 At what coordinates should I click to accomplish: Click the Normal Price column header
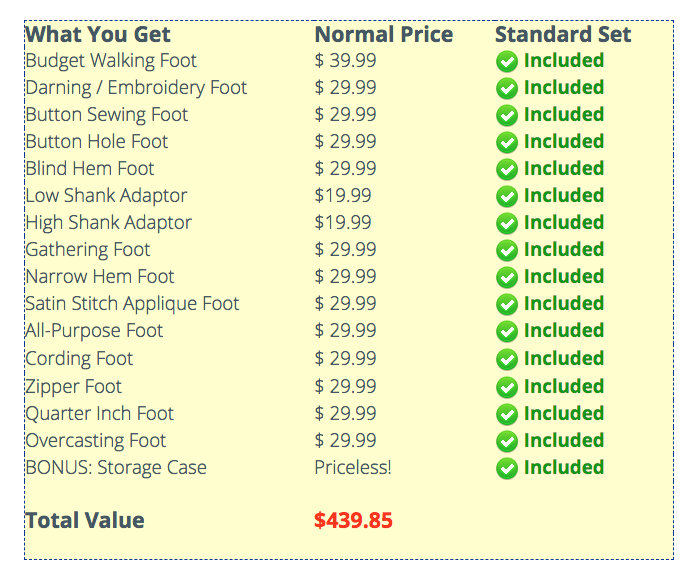[x=383, y=35]
